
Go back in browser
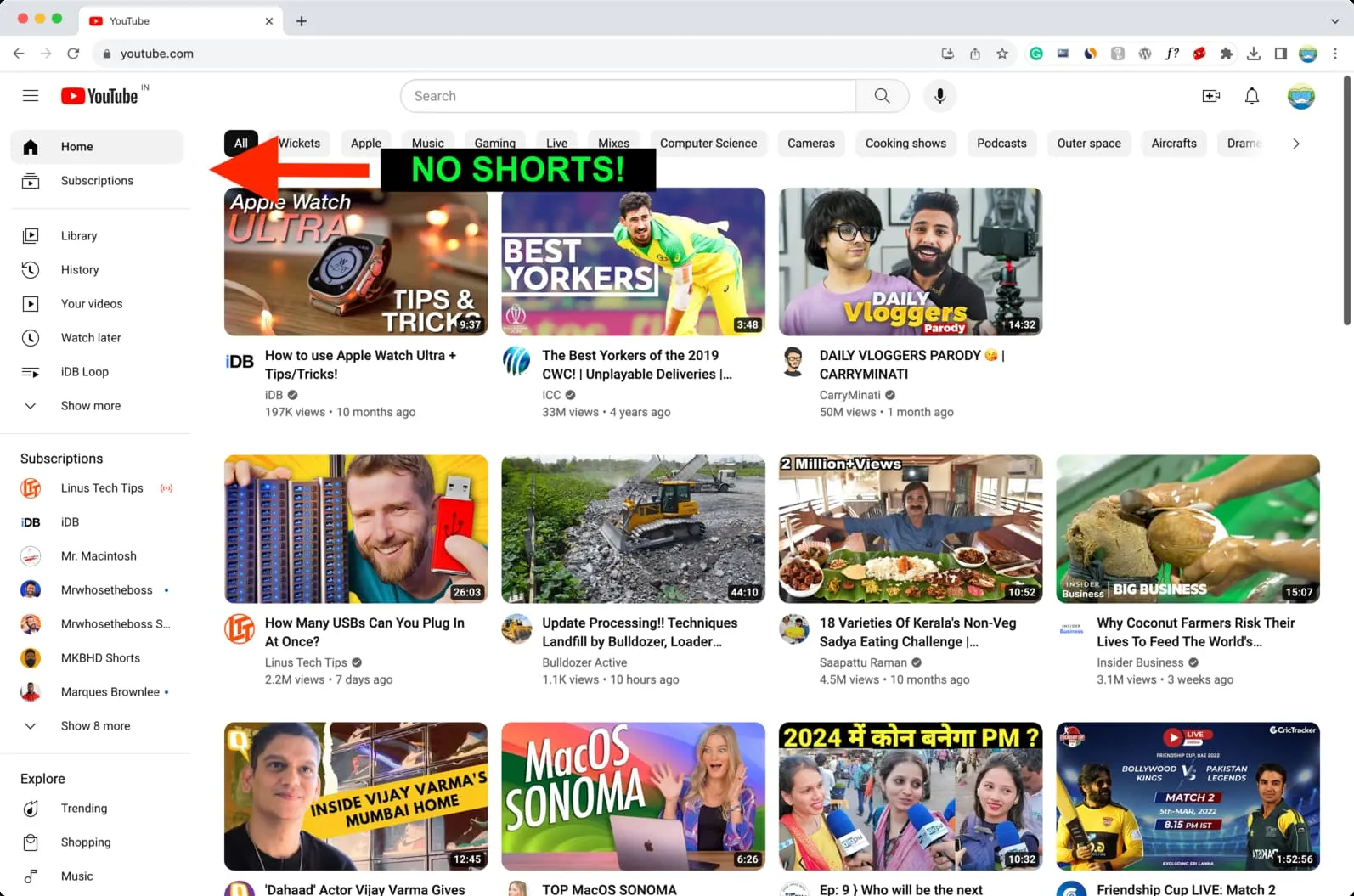(x=19, y=54)
